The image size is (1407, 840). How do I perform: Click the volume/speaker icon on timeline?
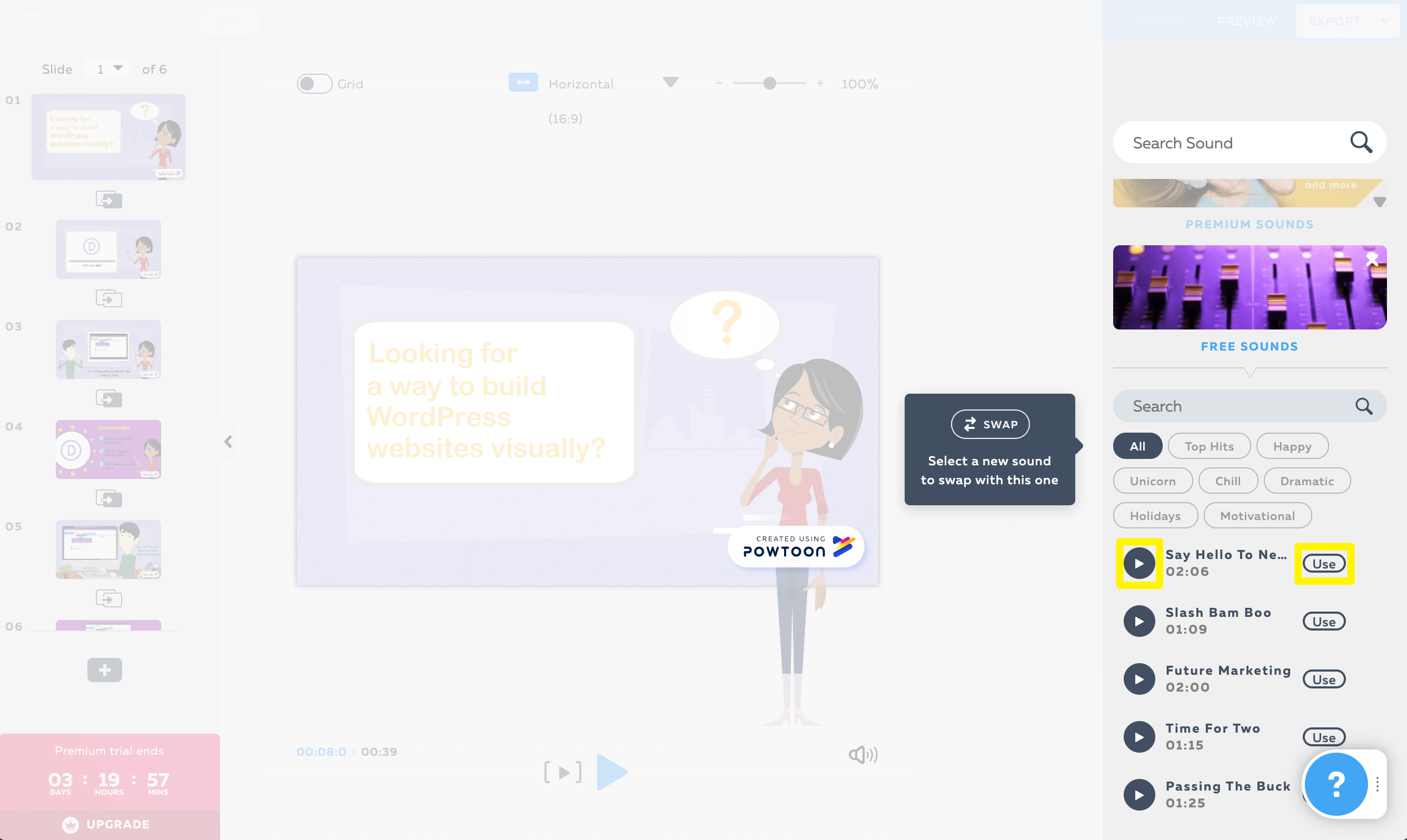[863, 754]
